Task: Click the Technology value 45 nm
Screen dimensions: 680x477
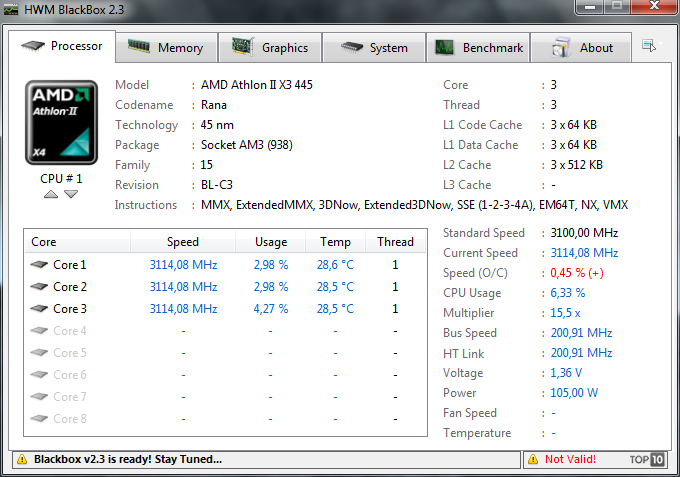Action: click(217, 125)
